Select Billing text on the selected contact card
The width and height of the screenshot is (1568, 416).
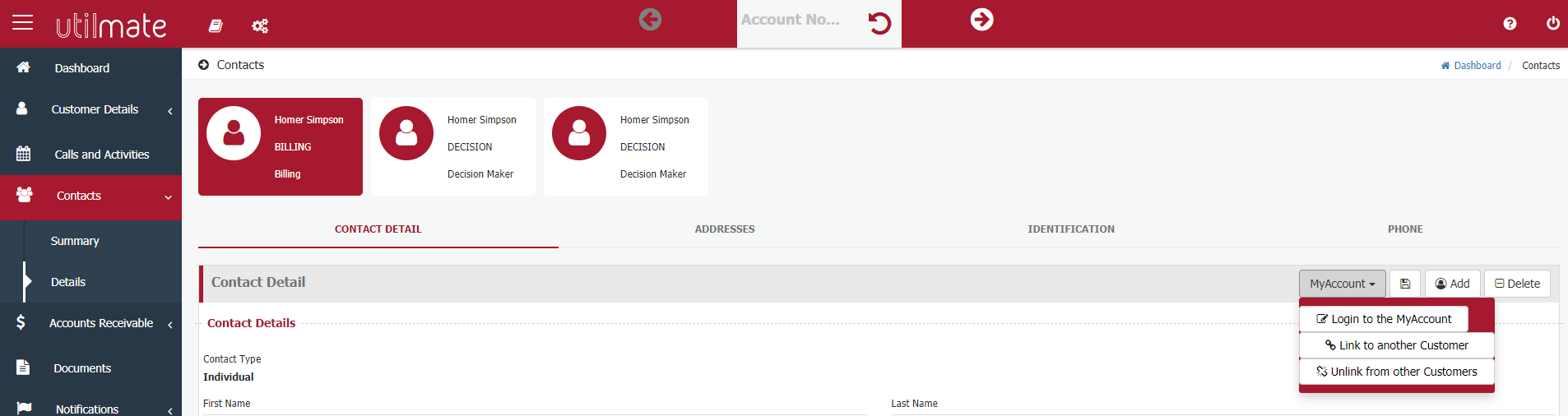[287, 174]
